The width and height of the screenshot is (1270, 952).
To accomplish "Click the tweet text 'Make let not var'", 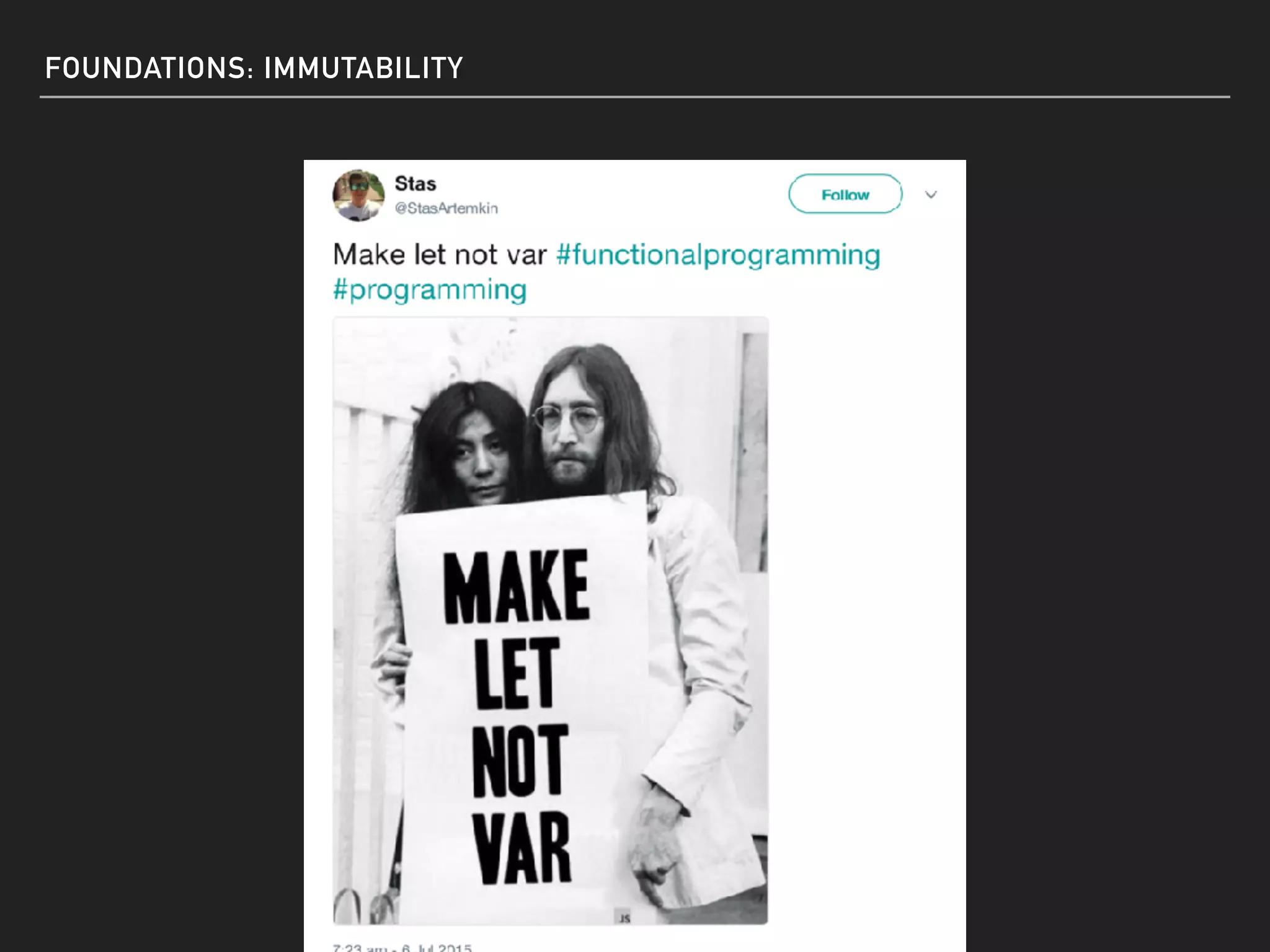I will (440, 255).
